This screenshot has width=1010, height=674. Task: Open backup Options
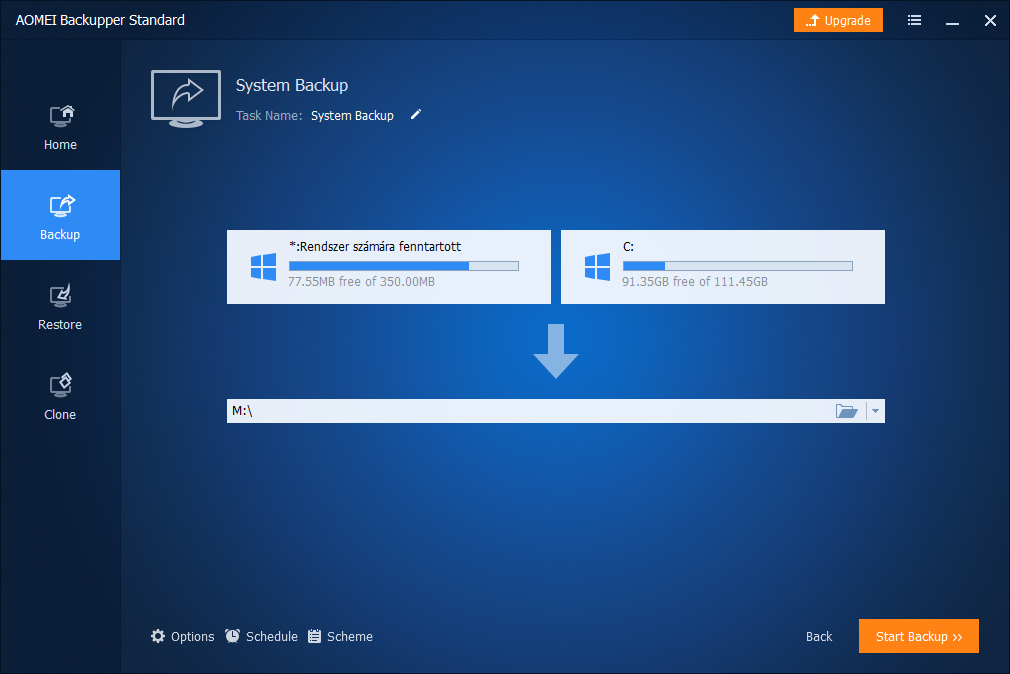182,636
